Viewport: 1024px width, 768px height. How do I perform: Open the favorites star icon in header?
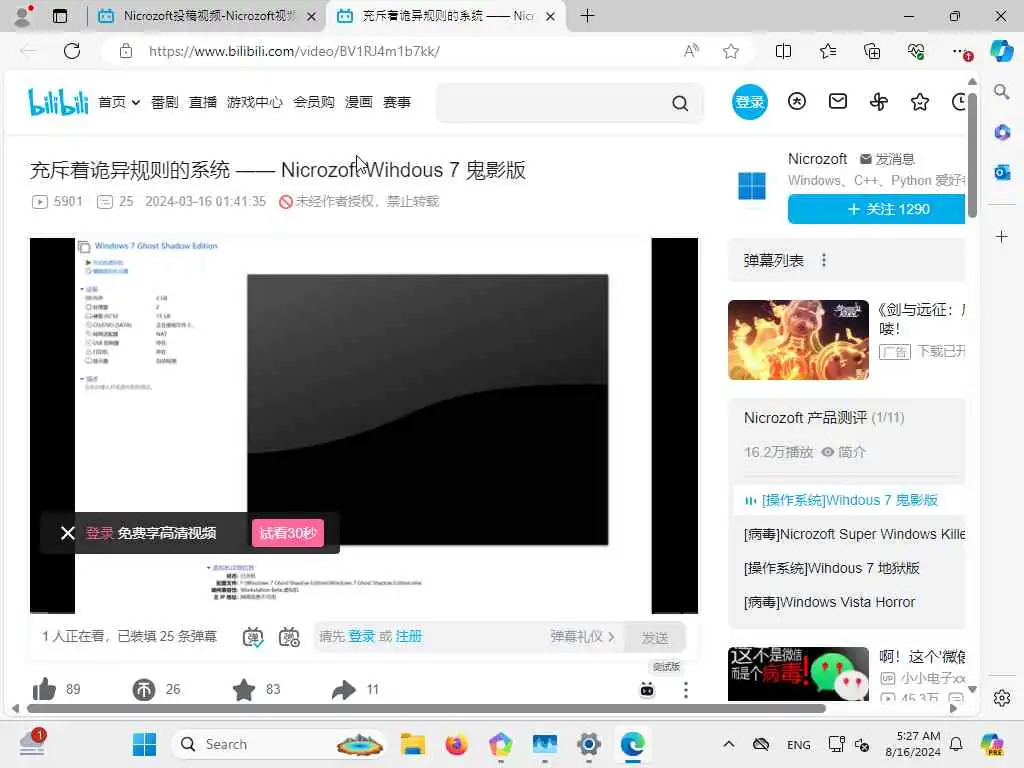click(x=920, y=102)
